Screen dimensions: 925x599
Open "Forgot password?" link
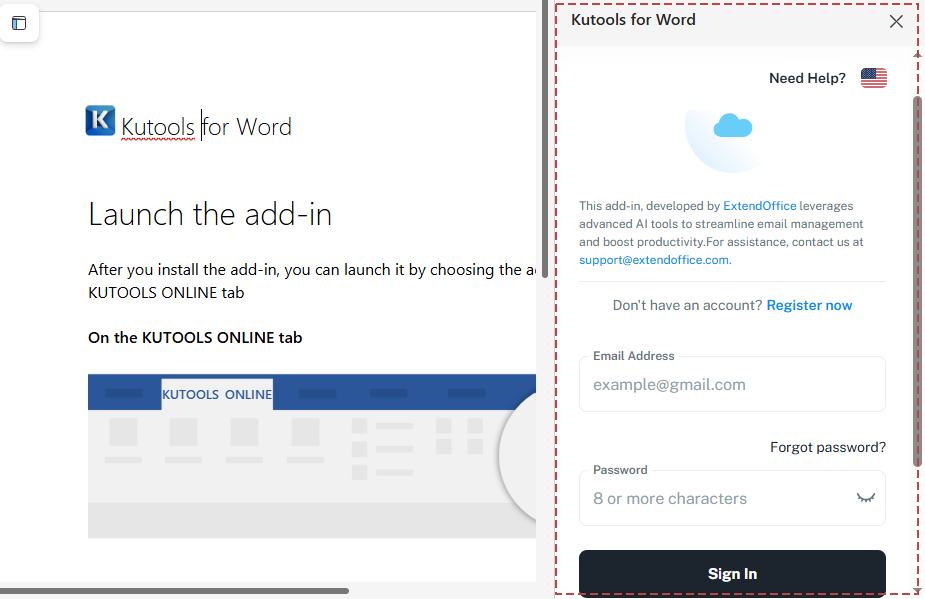[x=827, y=447]
